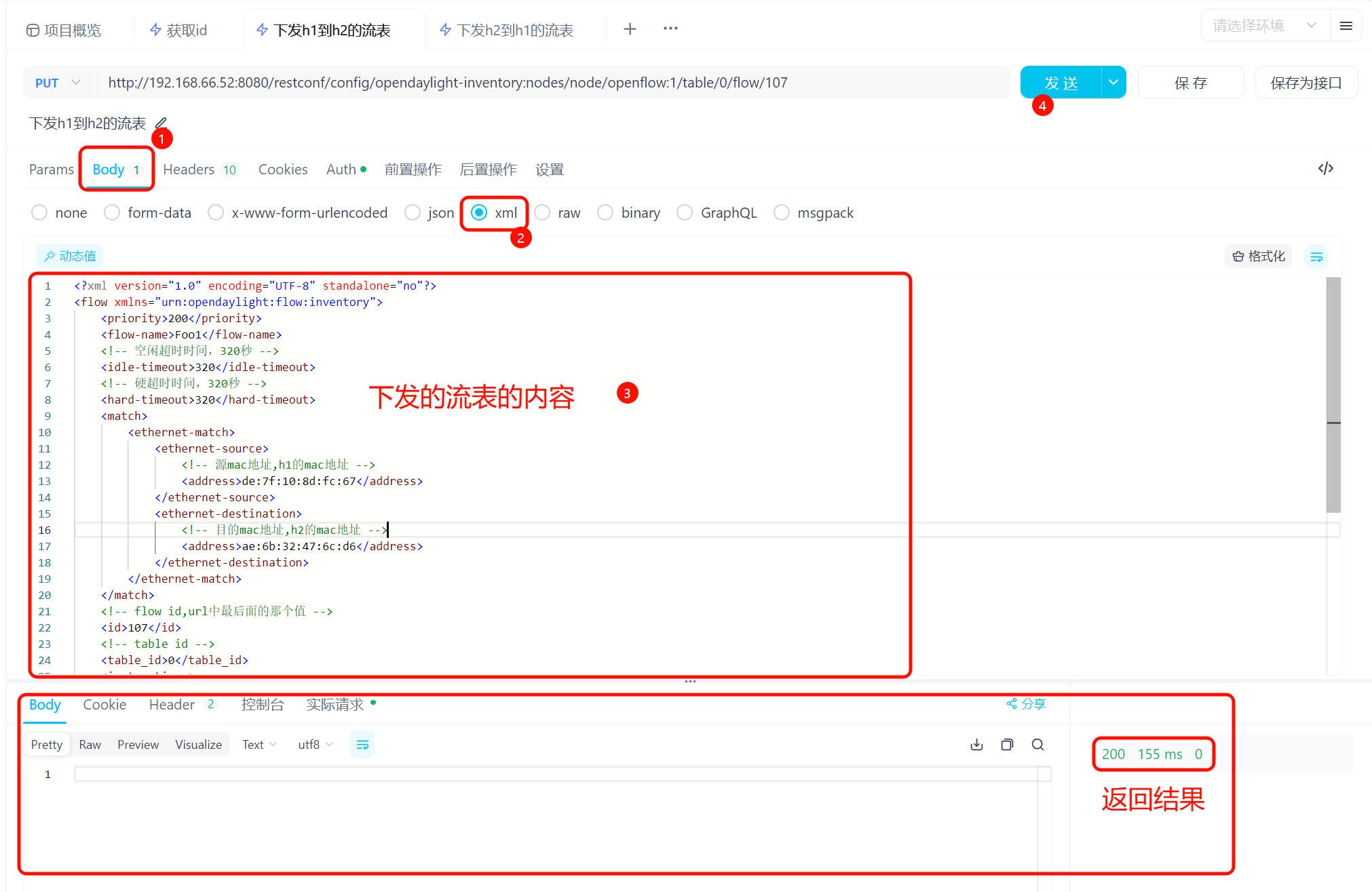
Task: Open the Headers tab
Action: tap(199, 170)
